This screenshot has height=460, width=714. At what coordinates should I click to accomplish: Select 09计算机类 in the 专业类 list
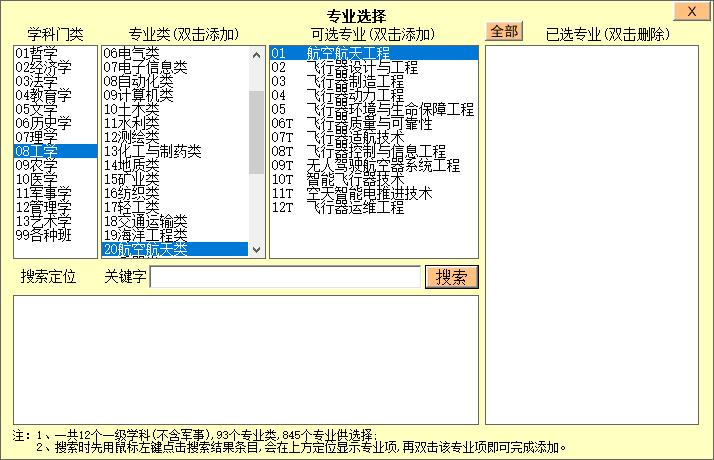(138, 95)
